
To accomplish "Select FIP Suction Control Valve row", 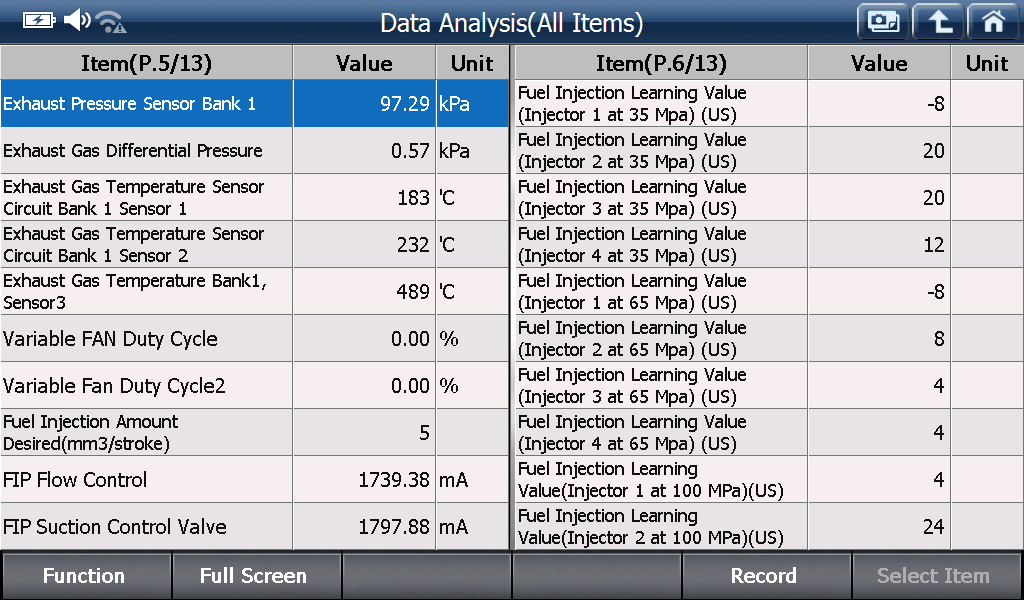I will point(254,526).
